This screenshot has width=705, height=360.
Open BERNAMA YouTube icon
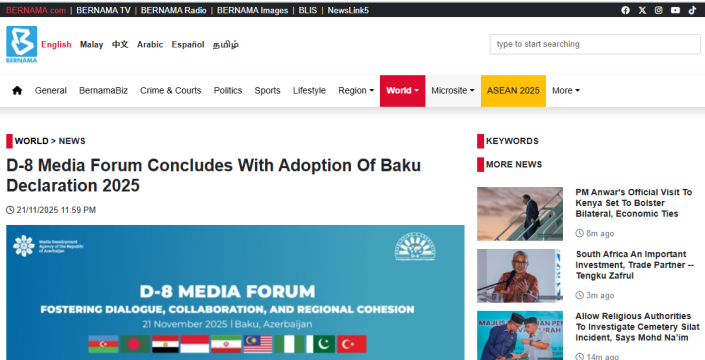[x=675, y=10]
